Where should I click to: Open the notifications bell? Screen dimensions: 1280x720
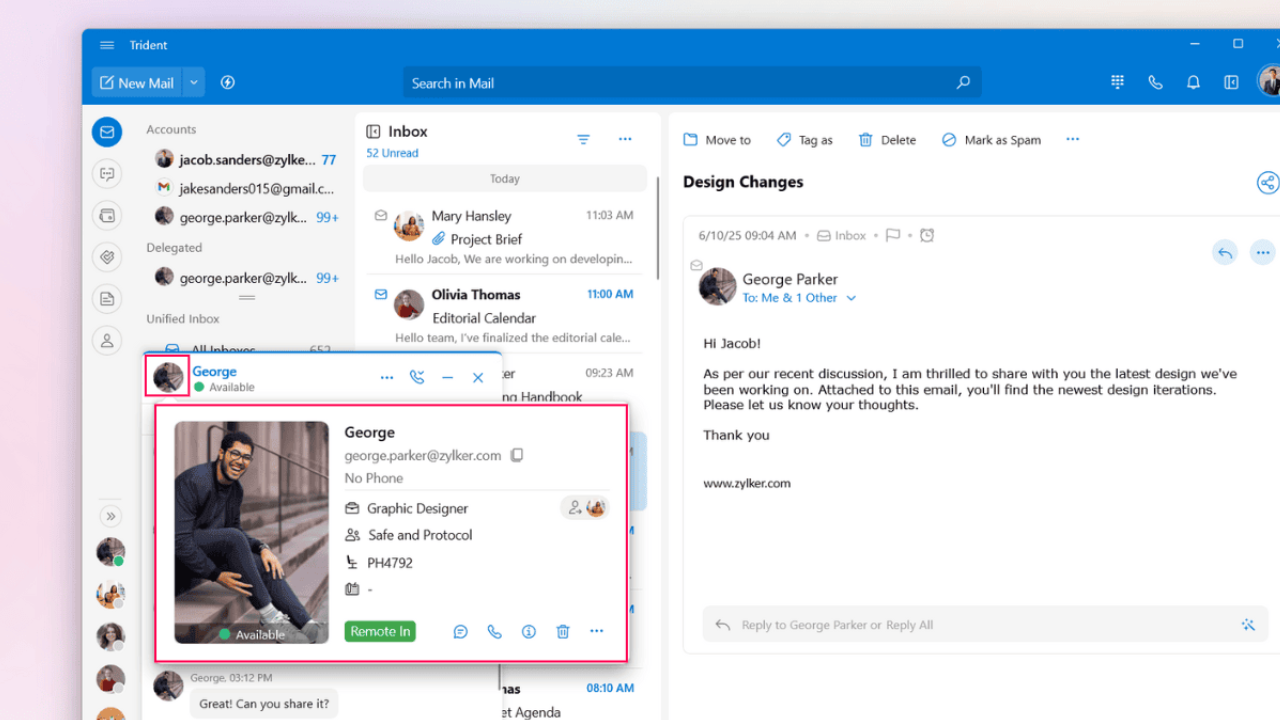[1193, 83]
